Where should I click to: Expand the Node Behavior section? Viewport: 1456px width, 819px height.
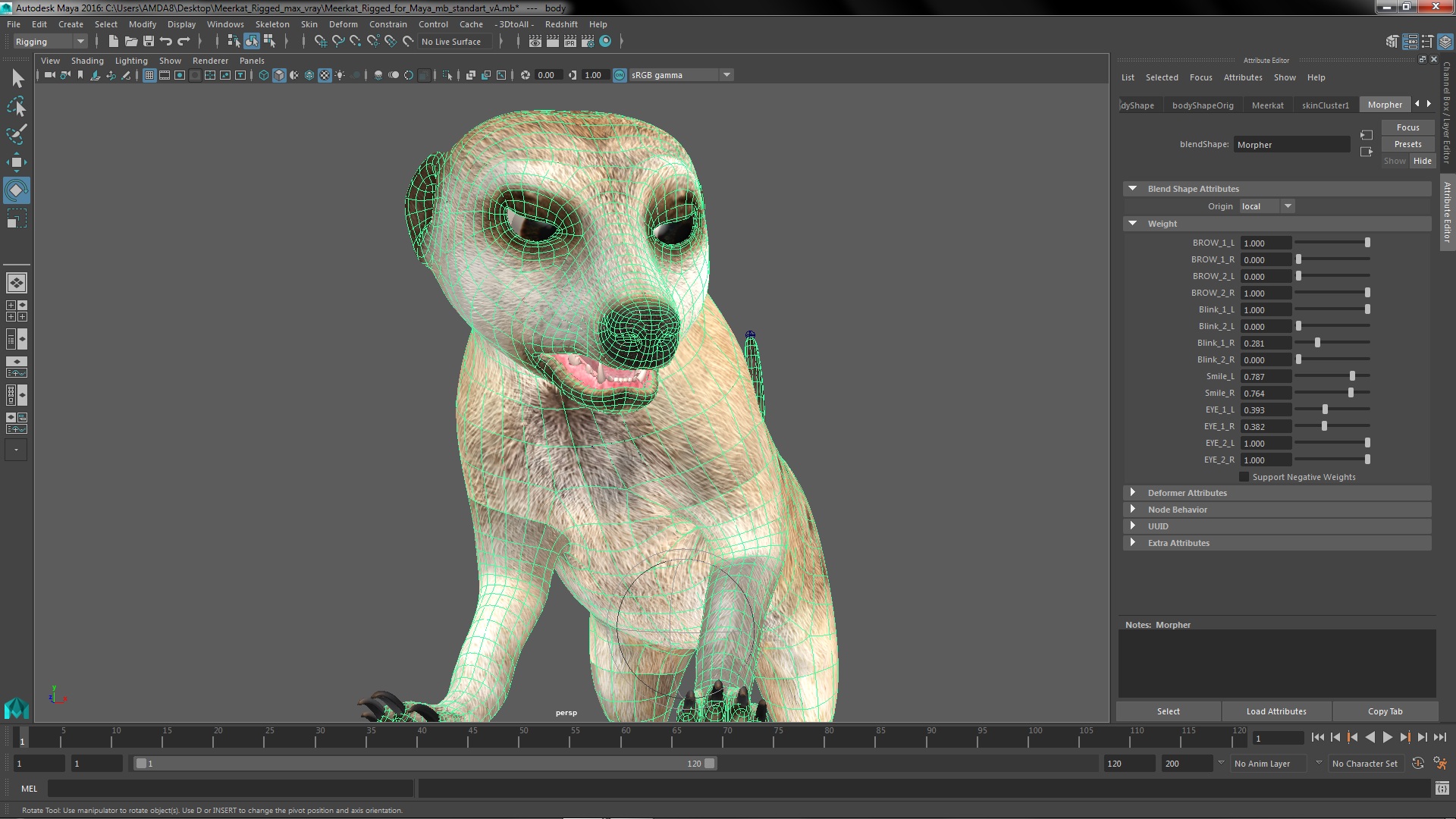1133,510
